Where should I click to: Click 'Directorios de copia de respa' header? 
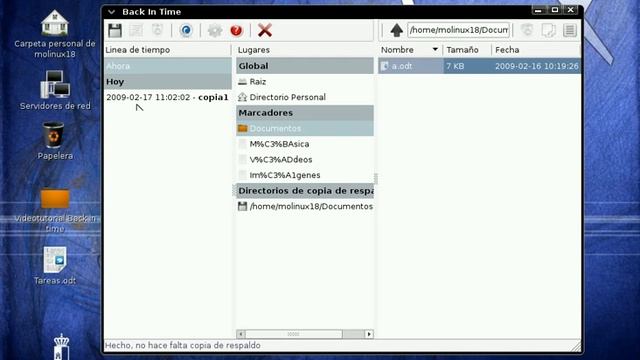[x=305, y=191]
